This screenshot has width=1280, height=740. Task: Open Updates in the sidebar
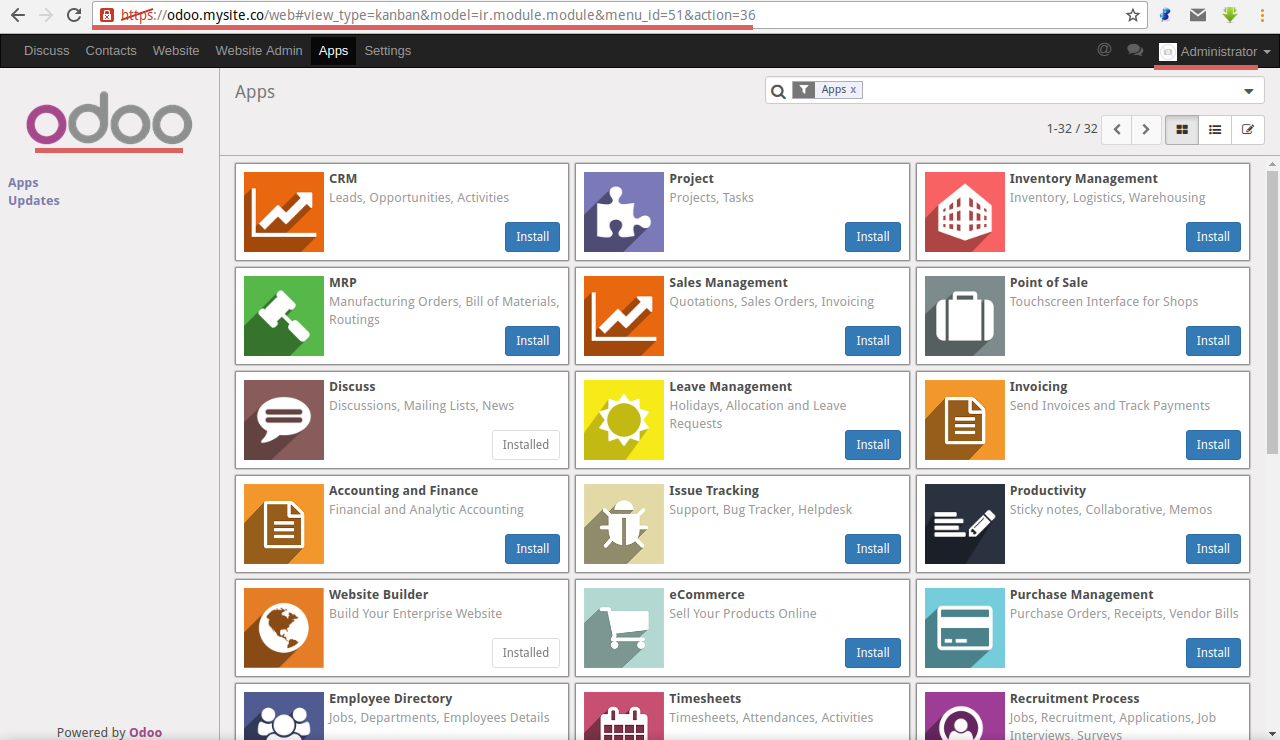[x=34, y=201]
